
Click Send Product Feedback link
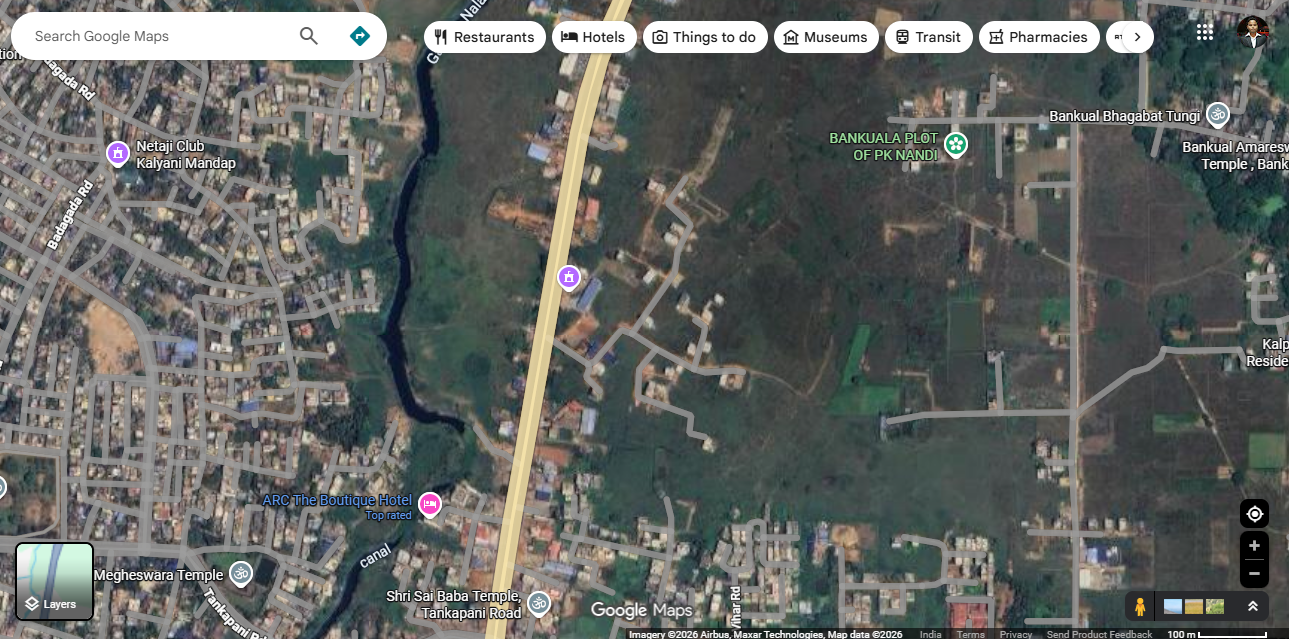1099,634
